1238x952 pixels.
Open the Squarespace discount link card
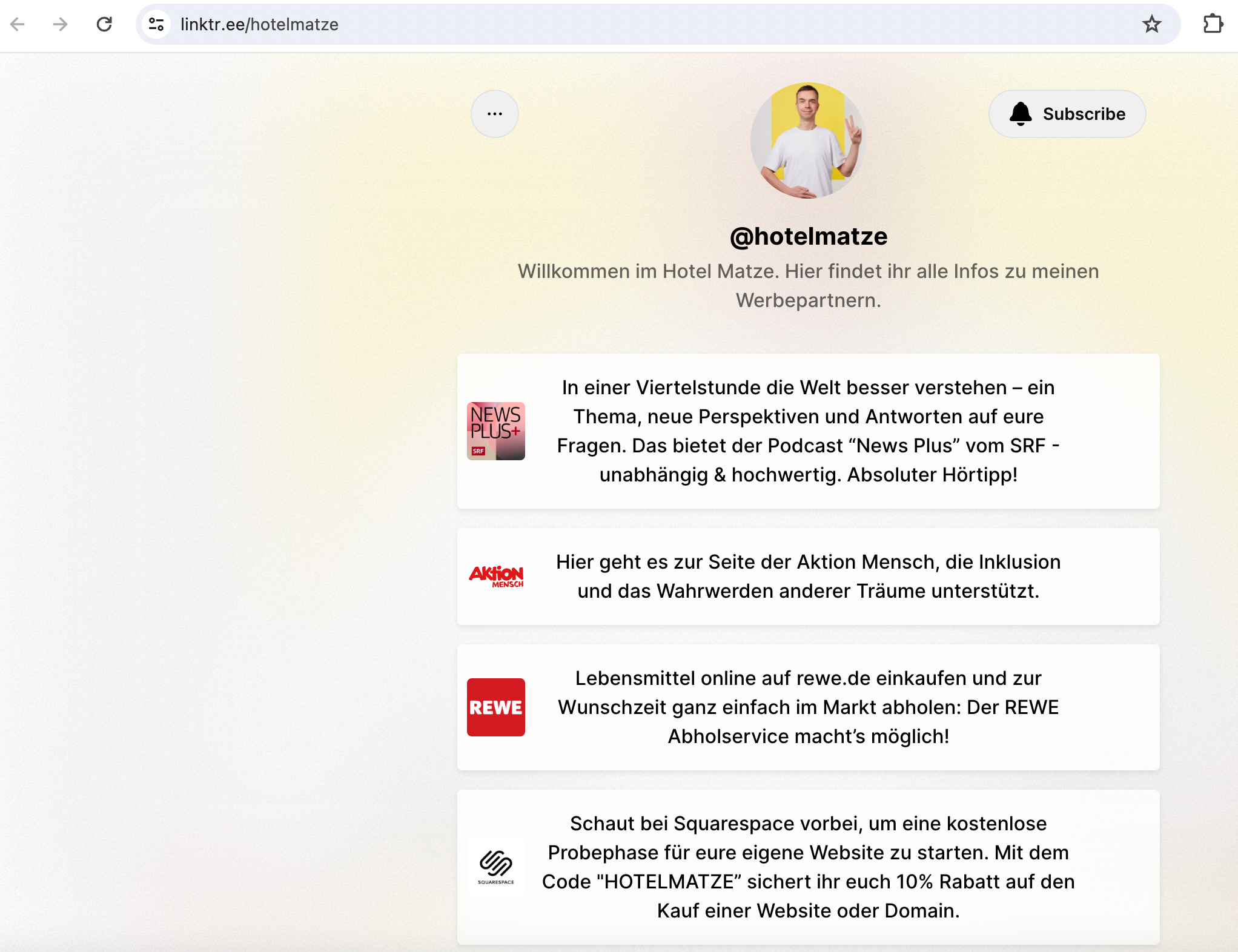click(808, 867)
